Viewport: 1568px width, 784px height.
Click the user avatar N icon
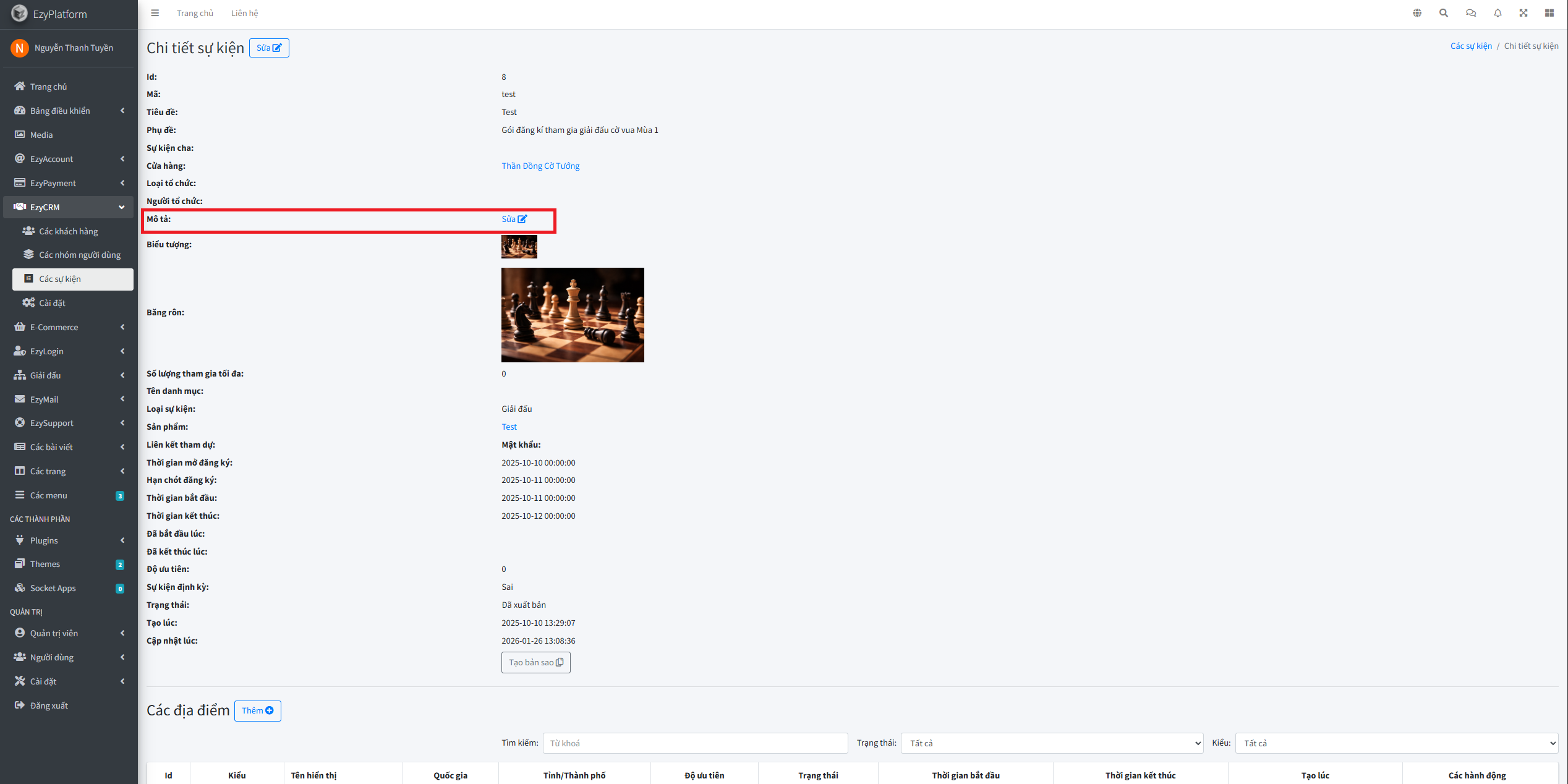(x=19, y=48)
